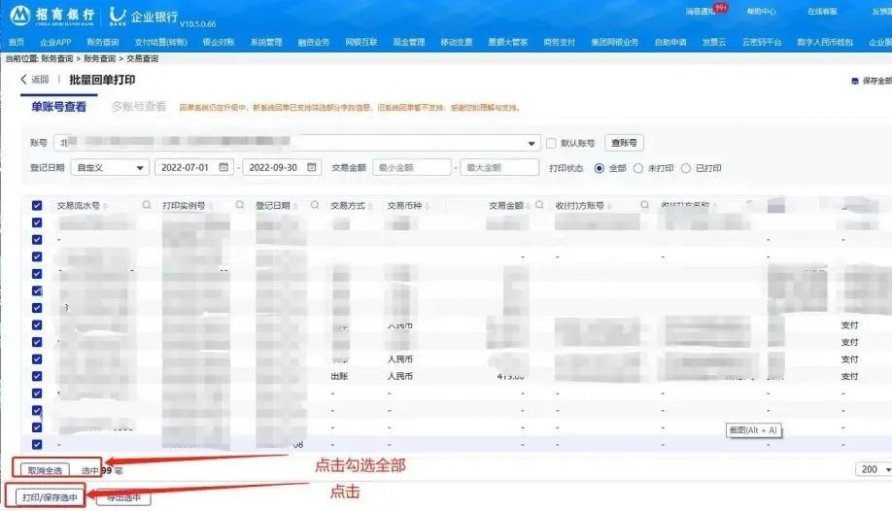Click the U-Bank 企业银行 logo
The image size is (892, 511).
coord(144,17)
